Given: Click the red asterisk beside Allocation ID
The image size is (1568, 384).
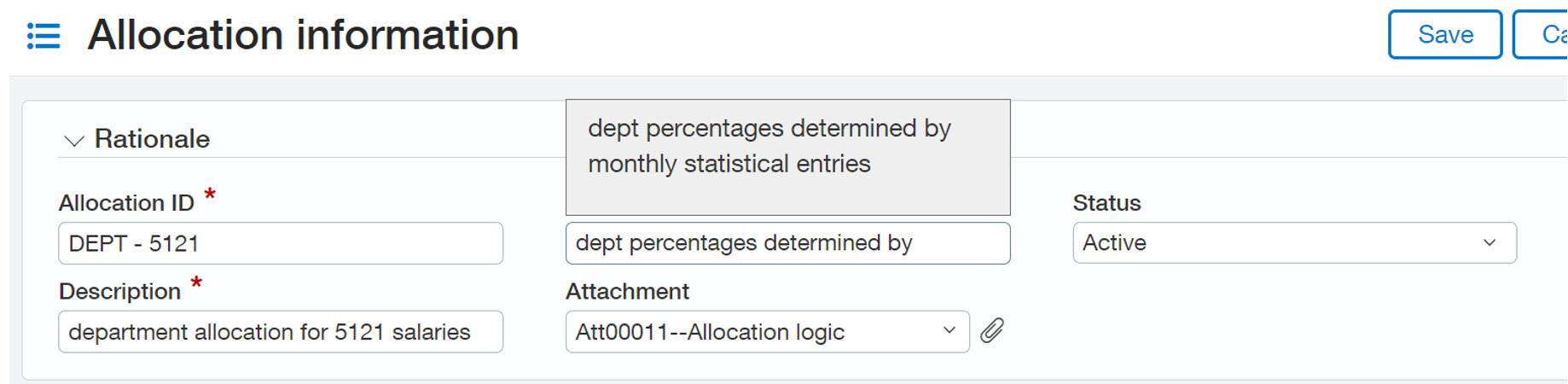Looking at the screenshot, I should (210, 195).
